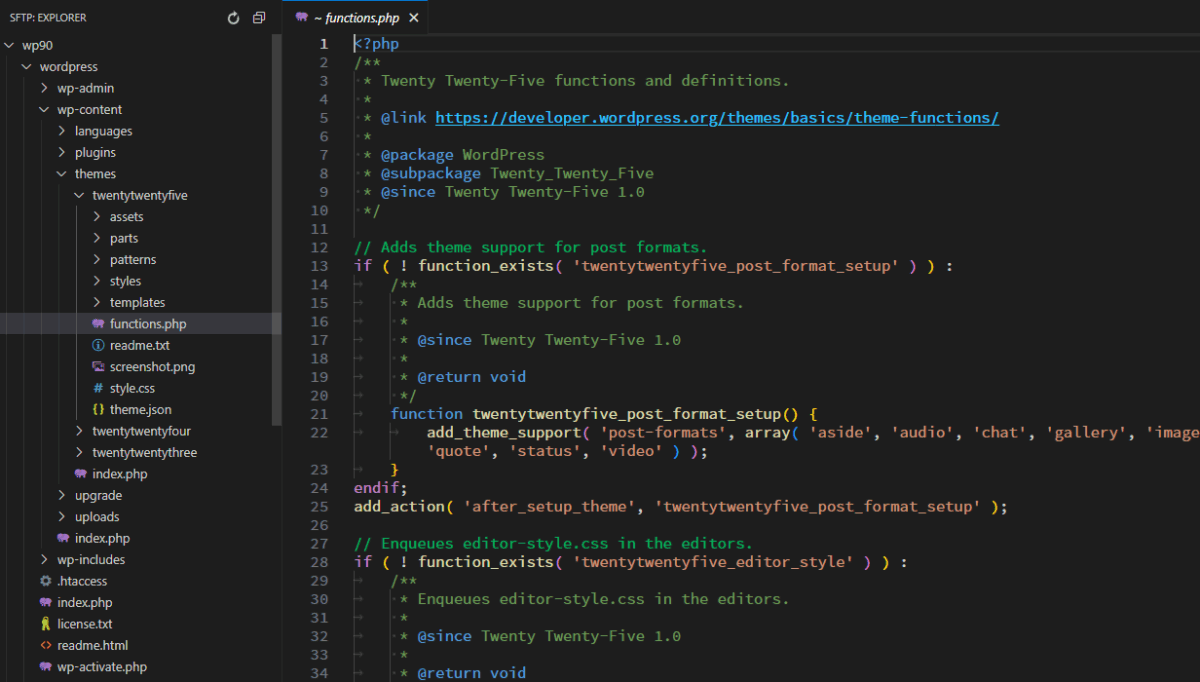Collapse the themes folder
1200x682 pixels.
(x=63, y=174)
